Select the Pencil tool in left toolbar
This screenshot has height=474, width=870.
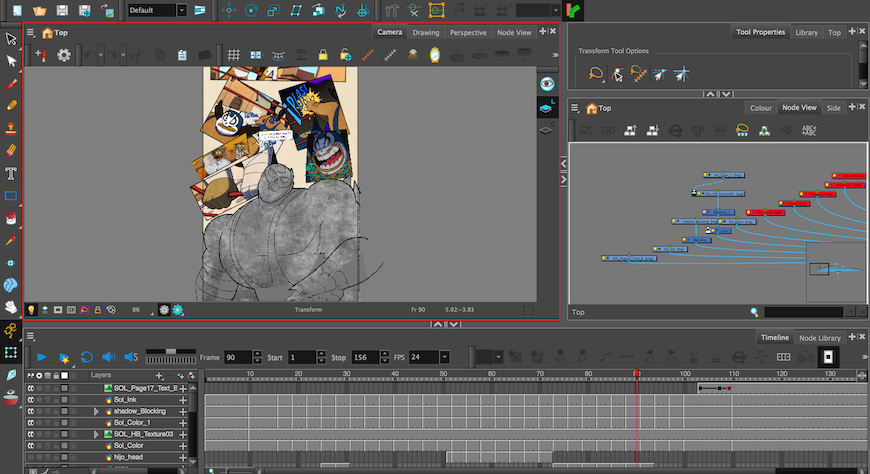[11, 105]
